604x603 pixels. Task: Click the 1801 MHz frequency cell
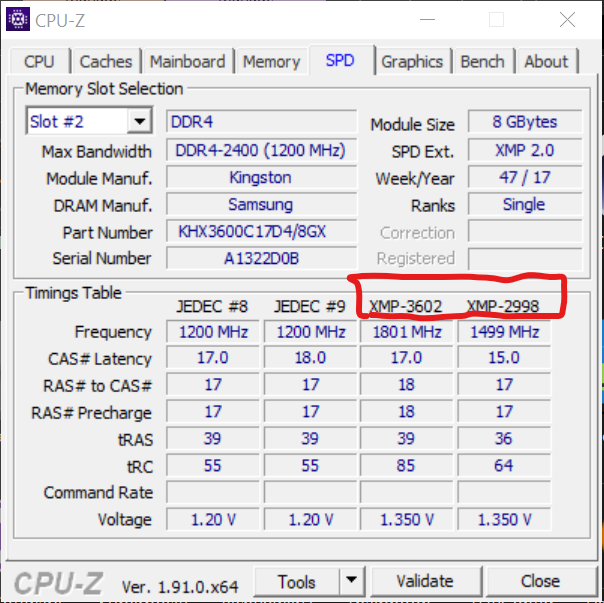click(406, 332)
